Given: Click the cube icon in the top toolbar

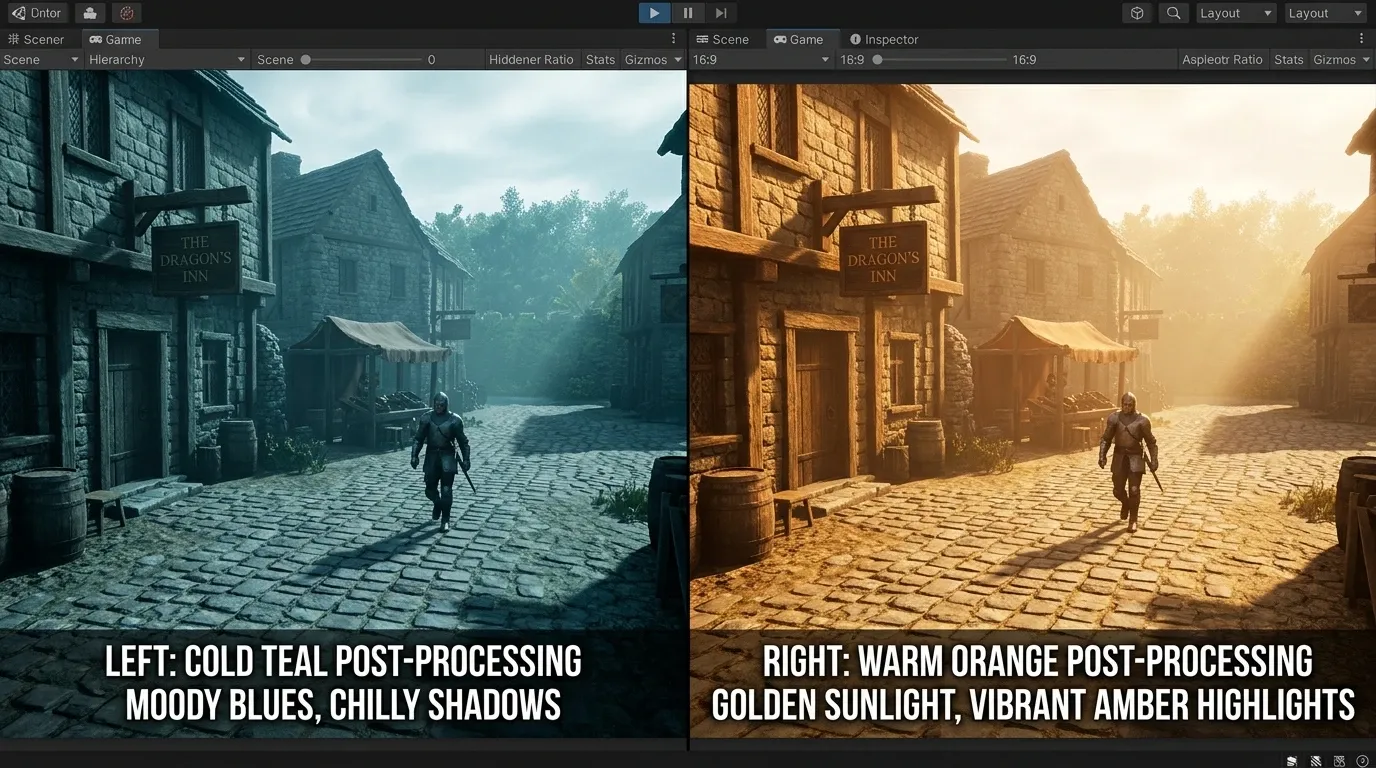Looking at the screenshot, I should click(1137, 13).
